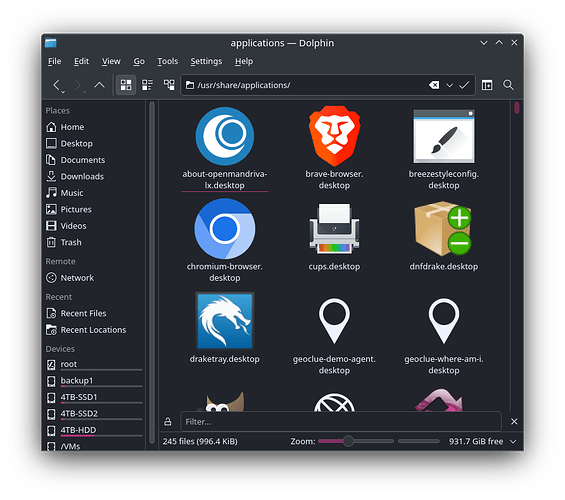Select brave-browser.desktop file
Image resolution: width=565 pixels, height=500 pixels.
click(x=334, y=148)
